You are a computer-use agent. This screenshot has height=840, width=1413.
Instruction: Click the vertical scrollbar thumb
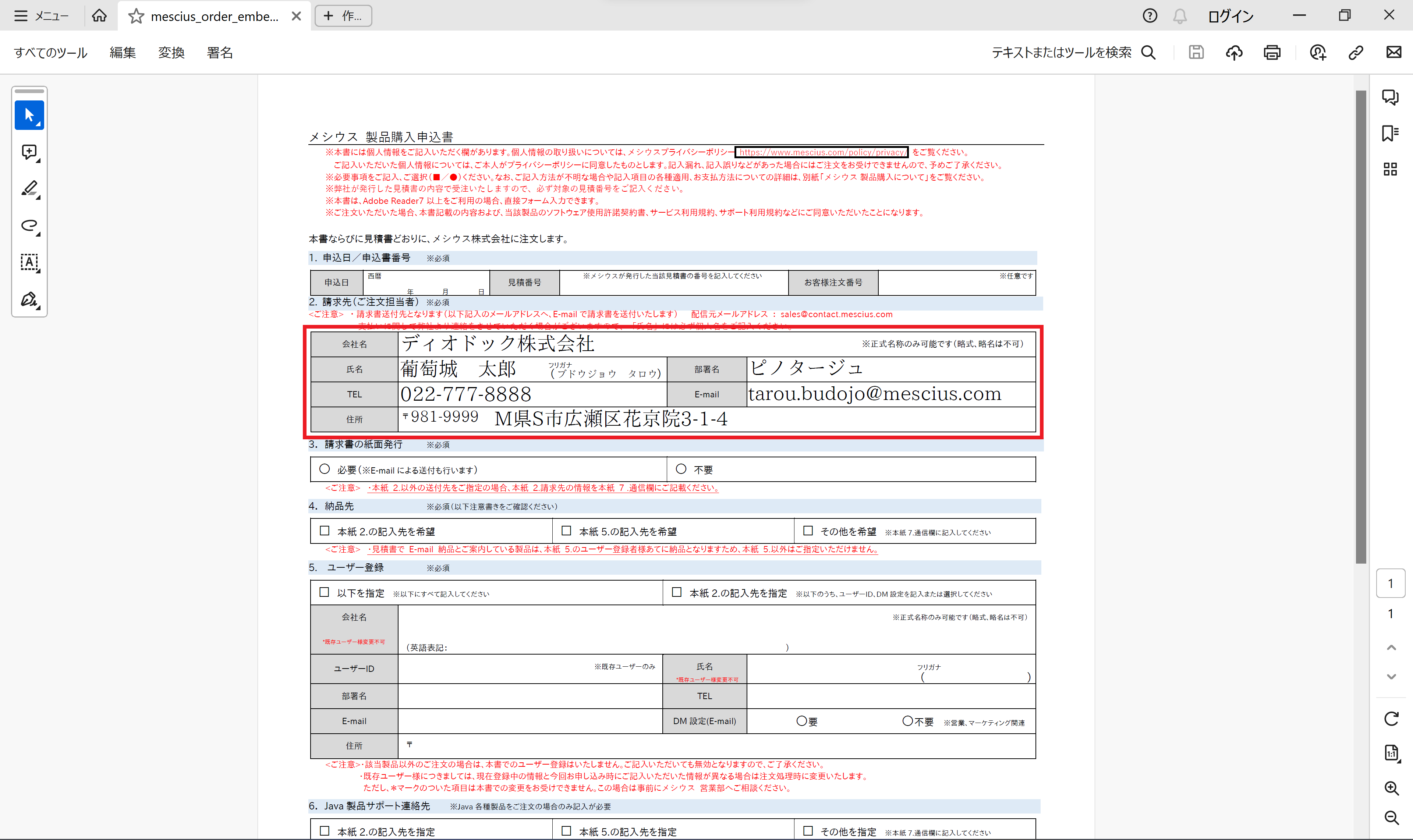1361,327
